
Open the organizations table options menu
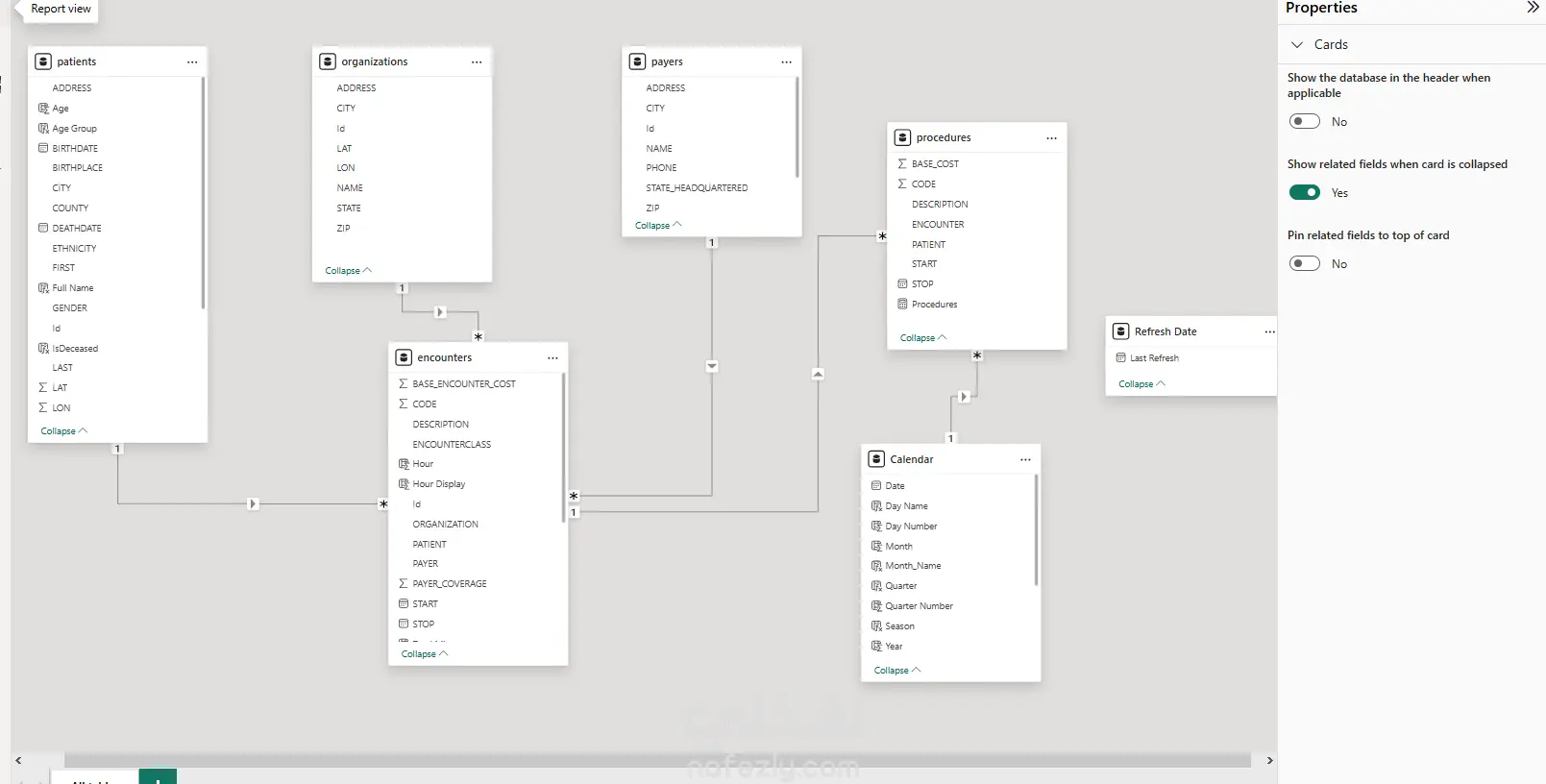click(x=477, y=61)
